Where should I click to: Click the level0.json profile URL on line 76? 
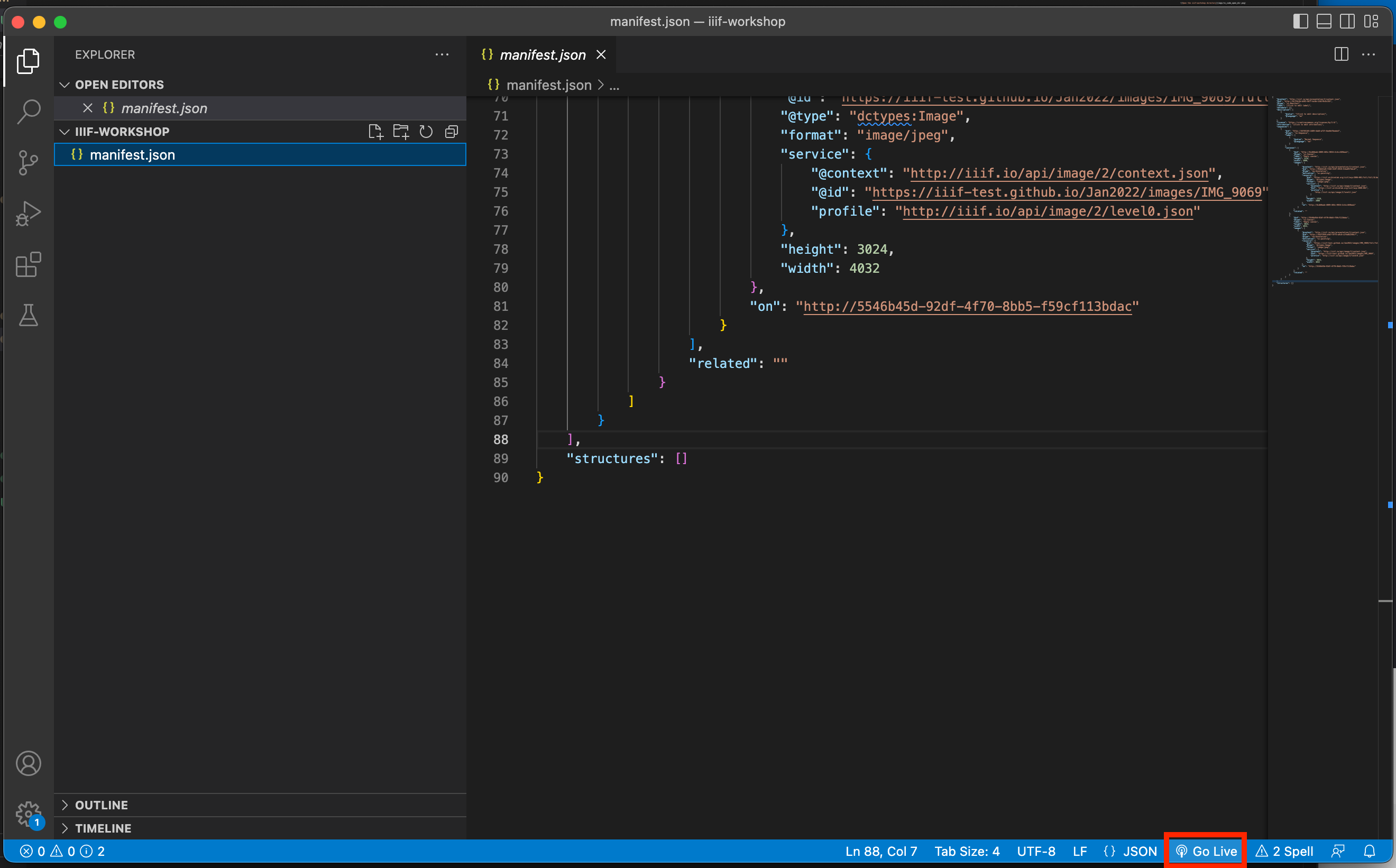coord(1048,211)
